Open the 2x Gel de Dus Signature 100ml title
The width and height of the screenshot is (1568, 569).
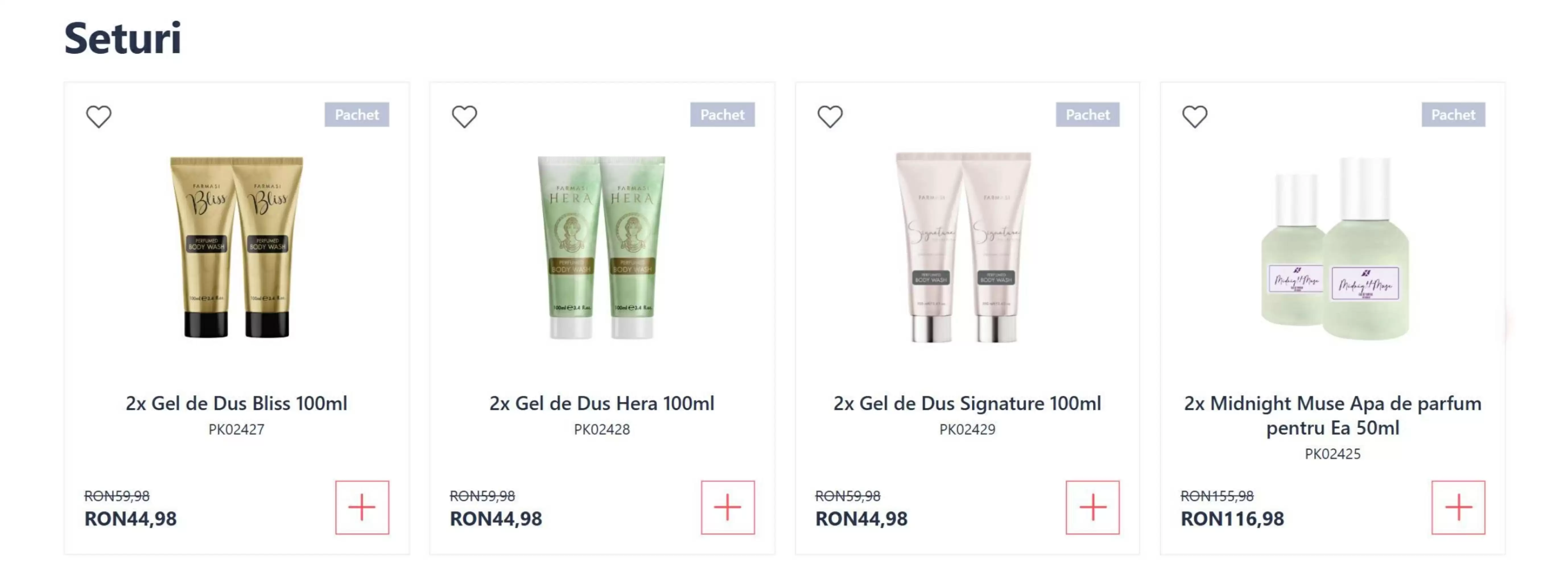click(967, 403)
